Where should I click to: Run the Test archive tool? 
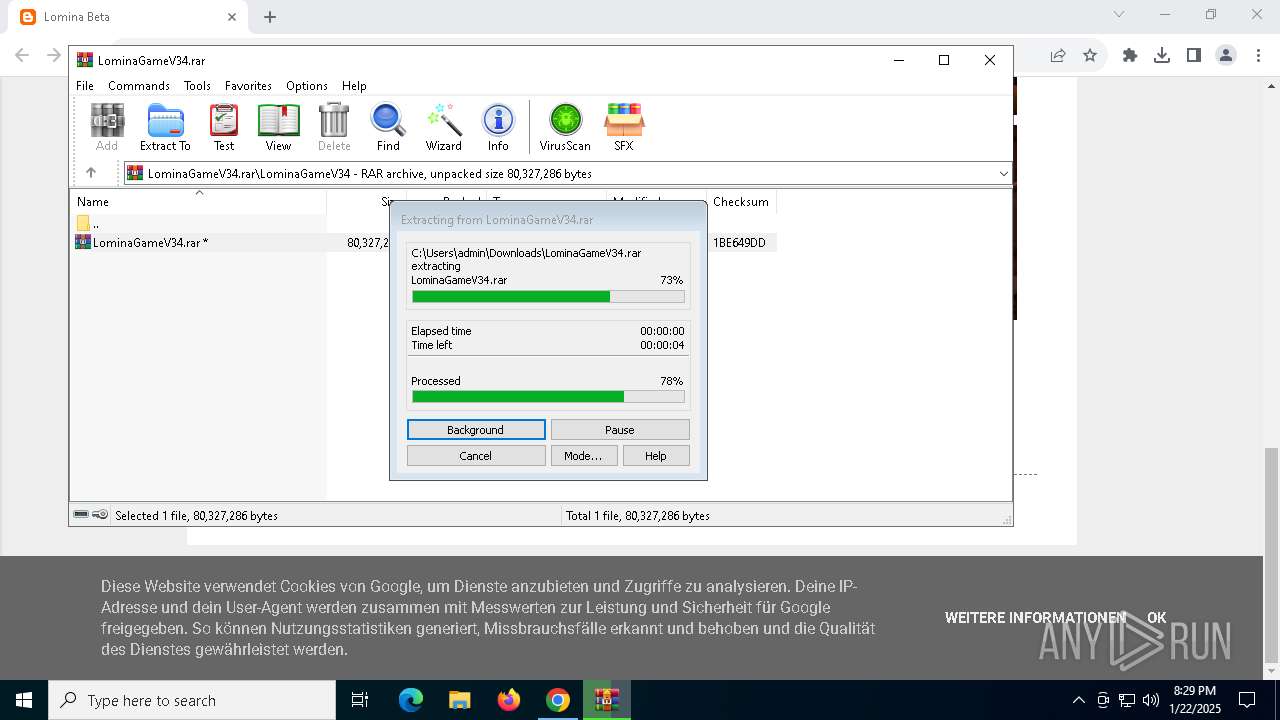(224, 127)
